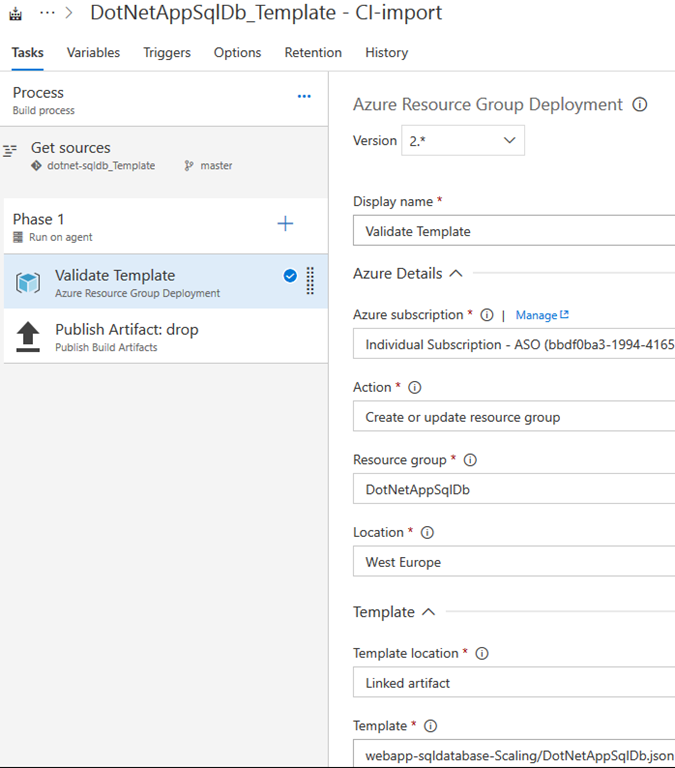Click the plus icon to add a task to Phase 1
Image resolution: width=675 pixels, height=768 pixels.
coord(285,224)
